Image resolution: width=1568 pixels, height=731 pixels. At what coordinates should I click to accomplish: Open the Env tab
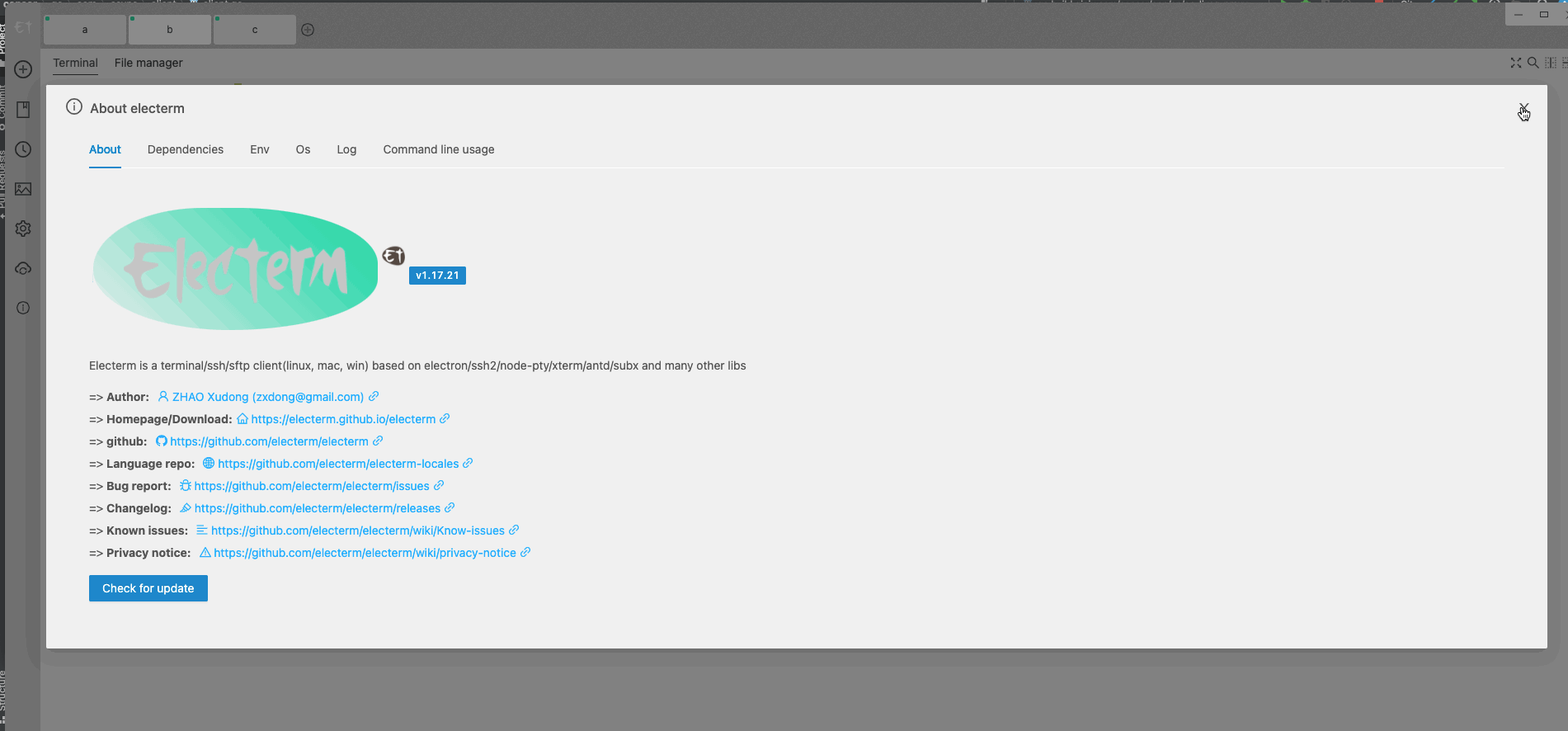pyautogui.click(x=260, y=149)
